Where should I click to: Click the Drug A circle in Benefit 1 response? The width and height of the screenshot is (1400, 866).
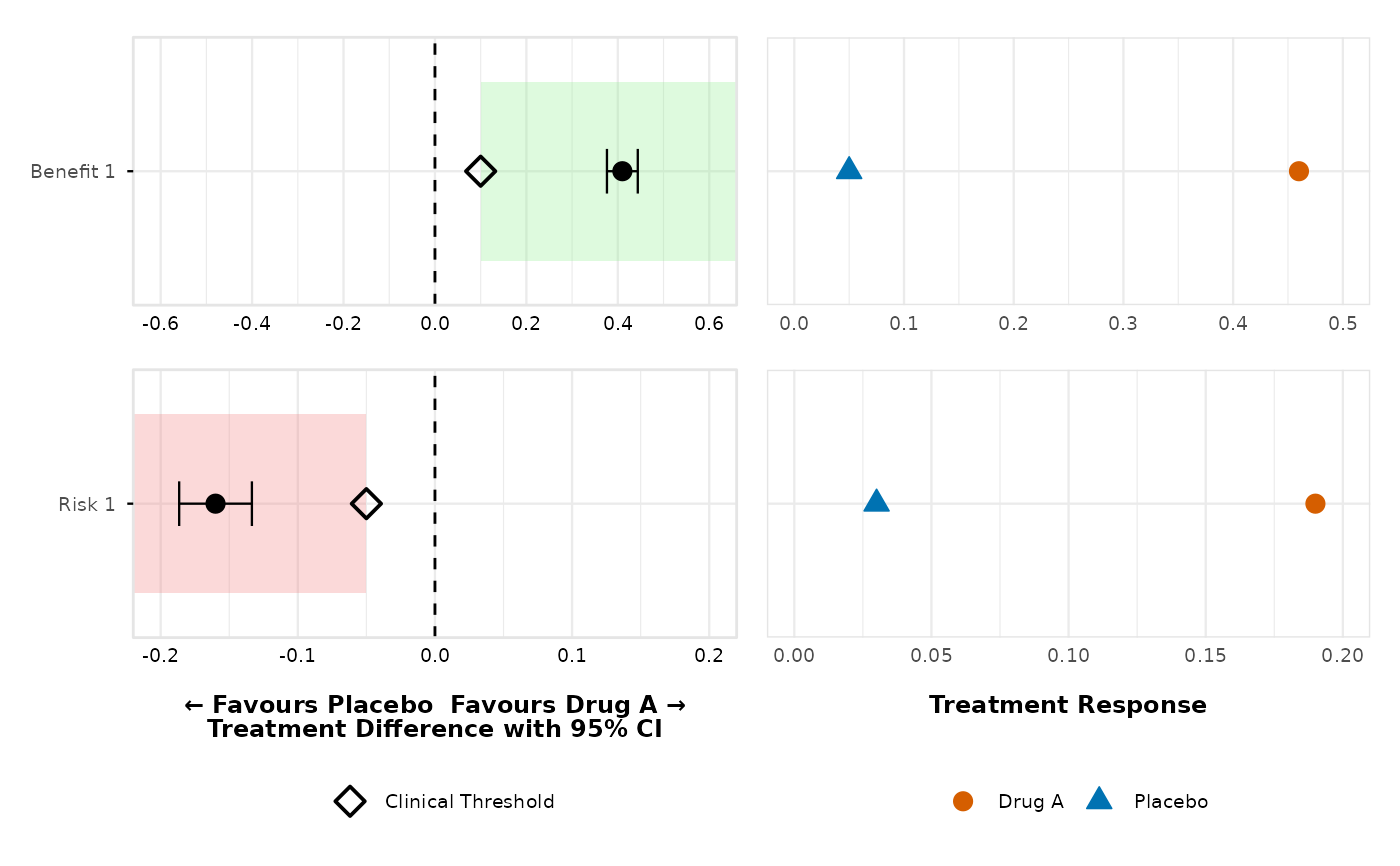point(1298,171)
